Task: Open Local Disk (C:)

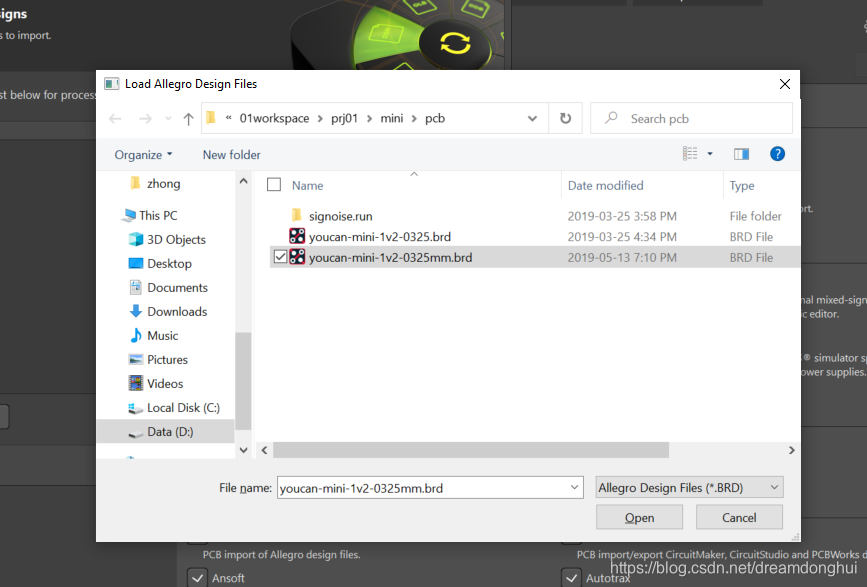Action: point(183,408)
